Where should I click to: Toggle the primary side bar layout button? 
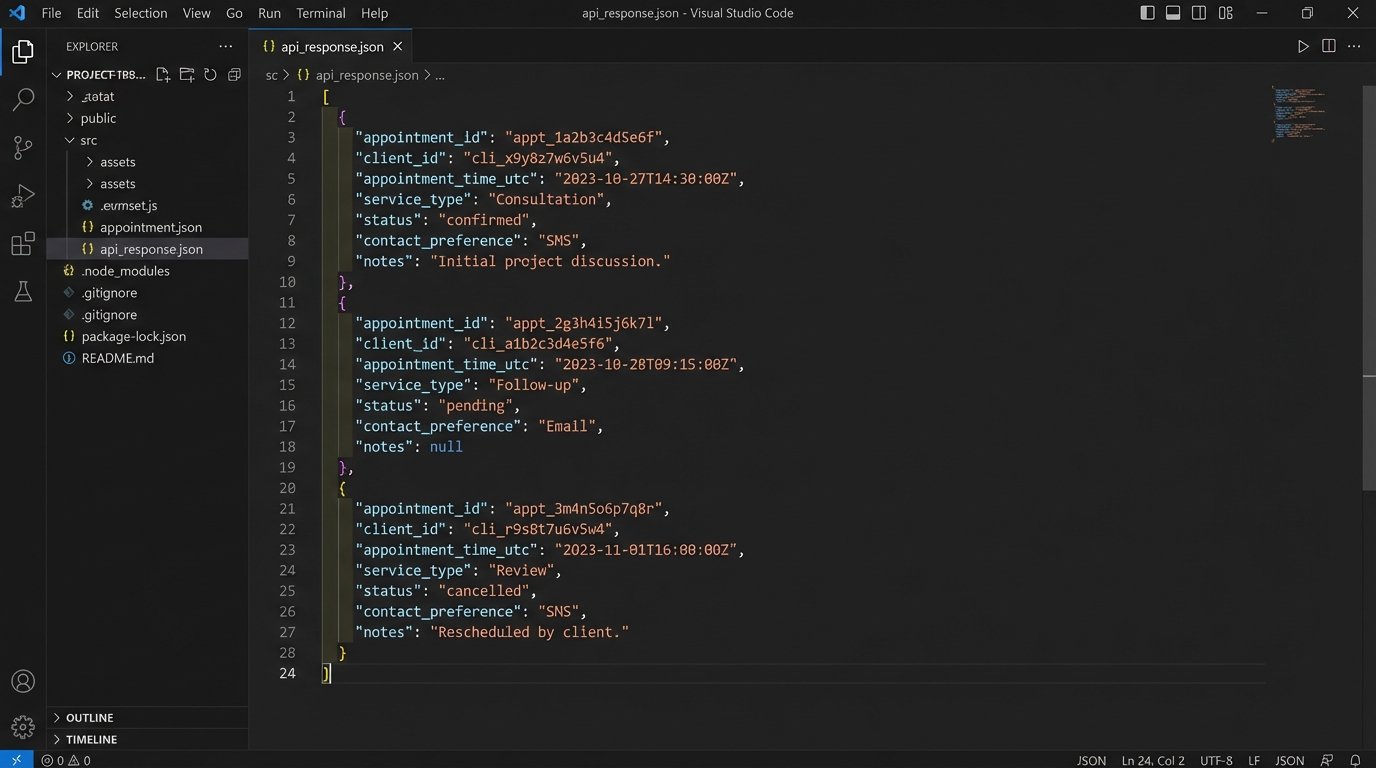[x=1147, y=13]
